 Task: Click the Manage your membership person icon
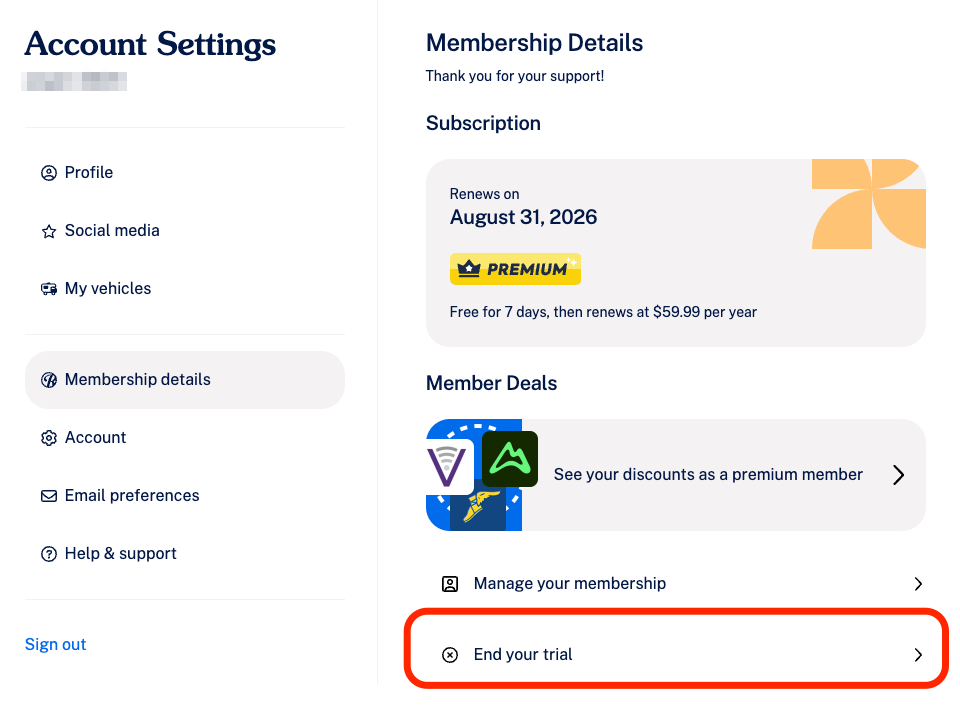coord(450,584)
